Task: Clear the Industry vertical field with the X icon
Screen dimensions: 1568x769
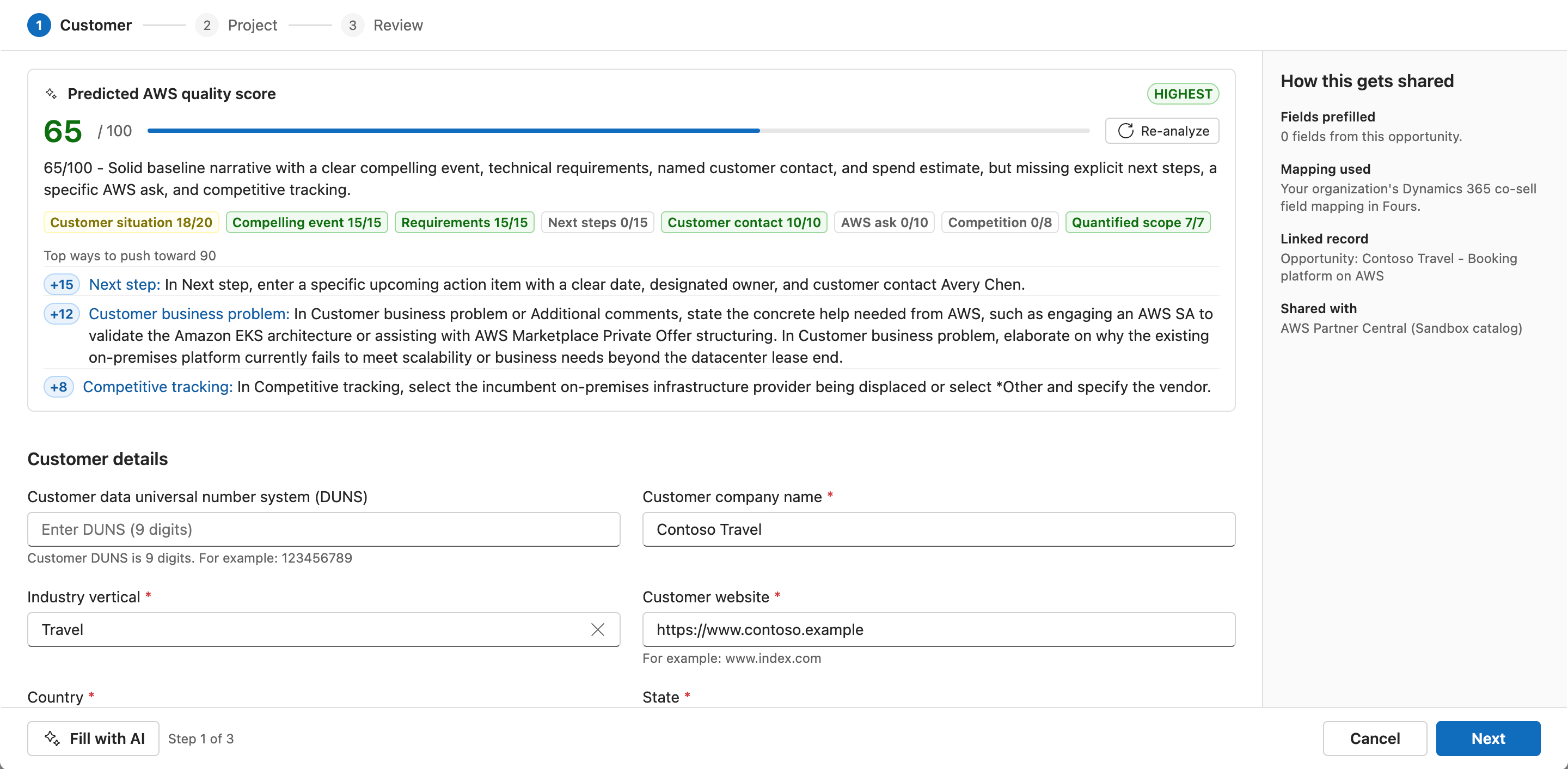Action: [x=598, y=630]
